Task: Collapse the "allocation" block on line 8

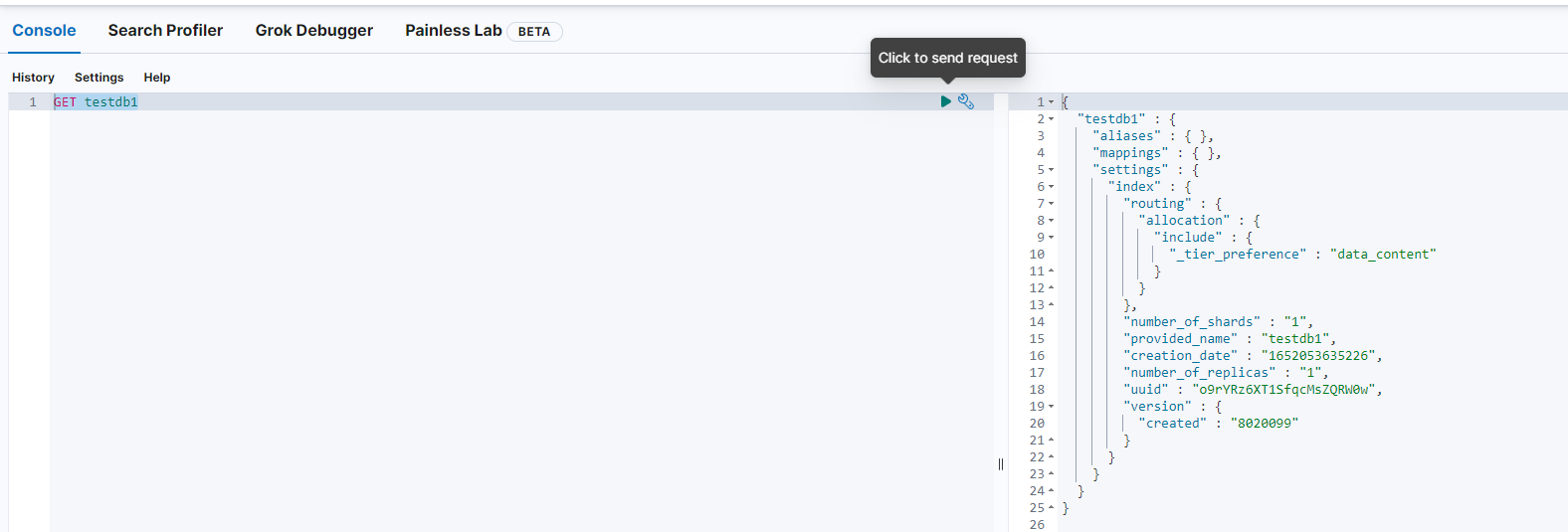Action: 1052,221
